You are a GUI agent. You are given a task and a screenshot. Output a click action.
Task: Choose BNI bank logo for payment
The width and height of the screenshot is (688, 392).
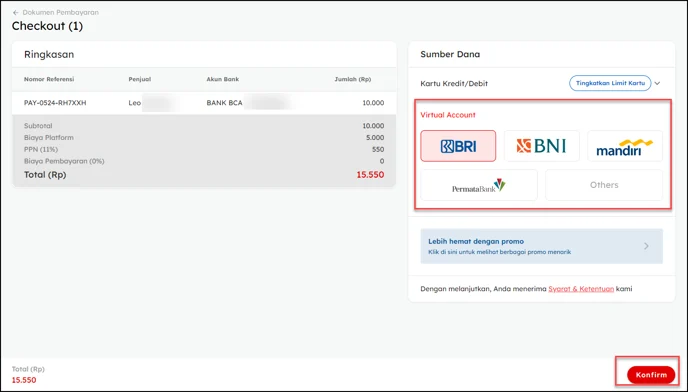(541, 146)
